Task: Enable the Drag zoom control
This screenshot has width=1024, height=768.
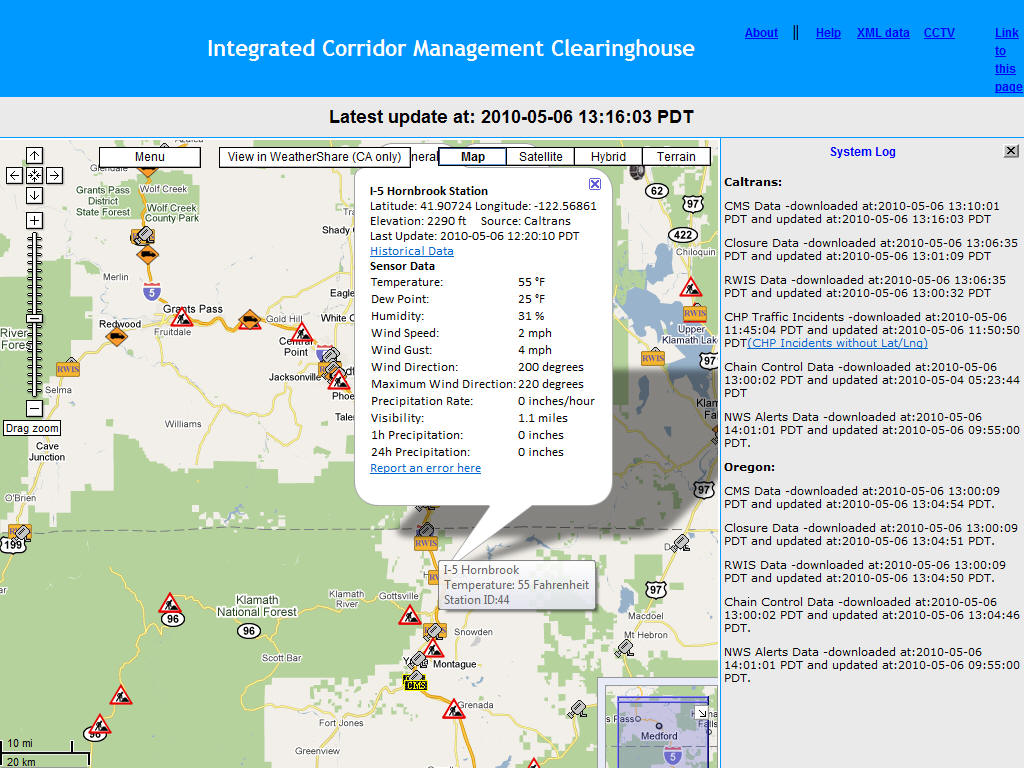Action: click(32, 428)
